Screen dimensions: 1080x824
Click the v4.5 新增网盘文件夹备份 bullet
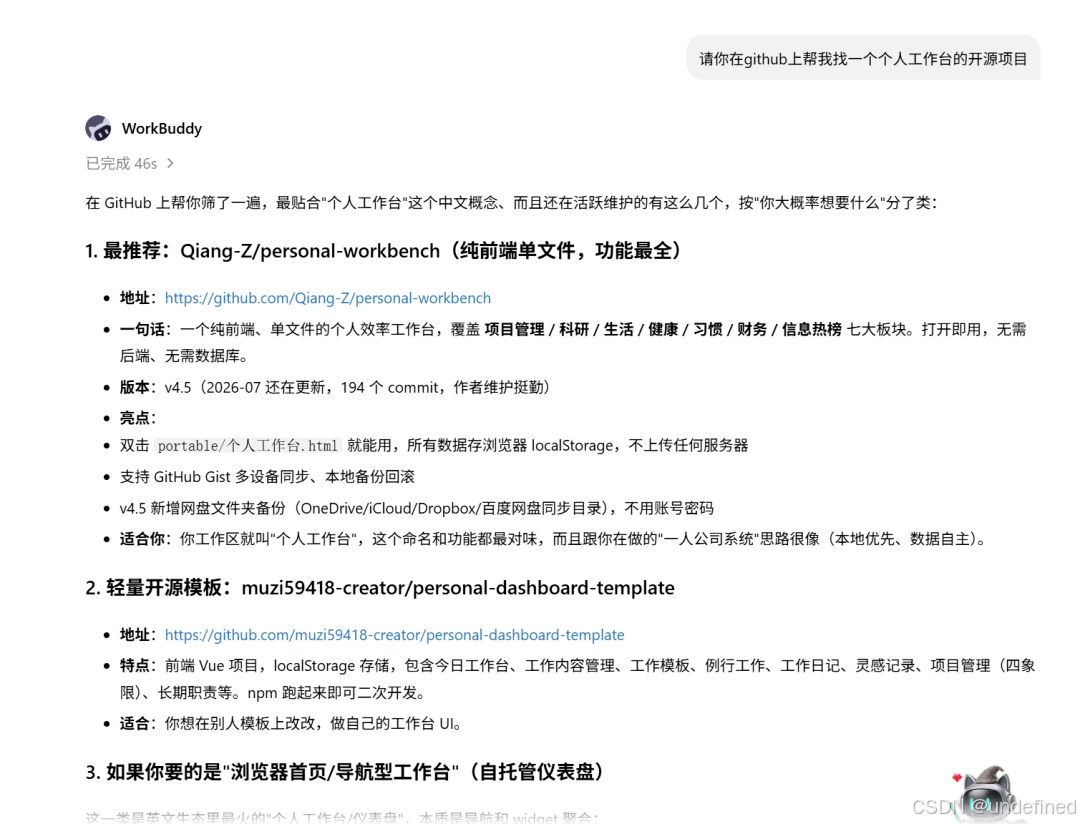click(417, 508)
